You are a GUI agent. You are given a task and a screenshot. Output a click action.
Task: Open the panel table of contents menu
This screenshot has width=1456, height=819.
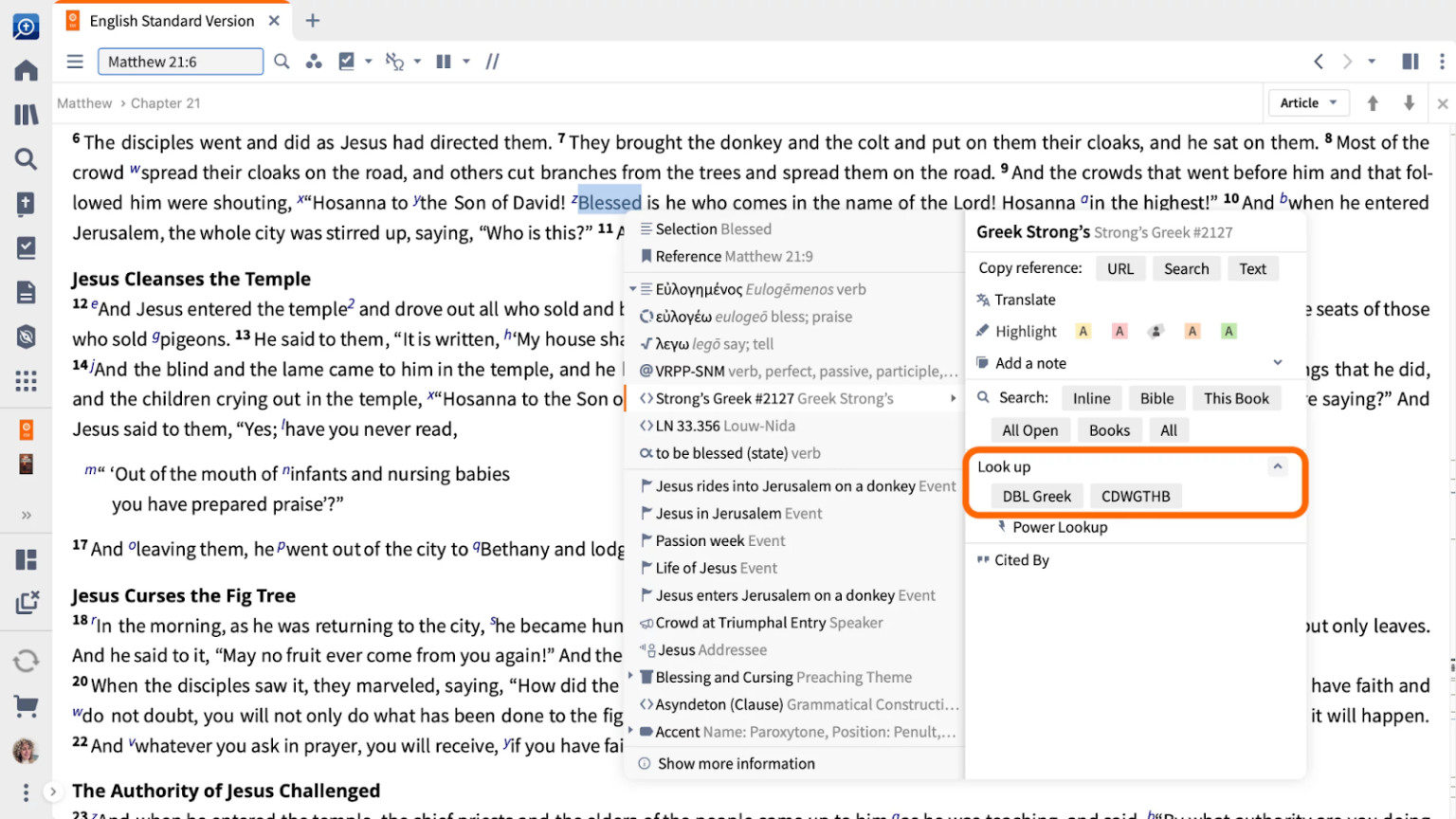pos(75,62)
